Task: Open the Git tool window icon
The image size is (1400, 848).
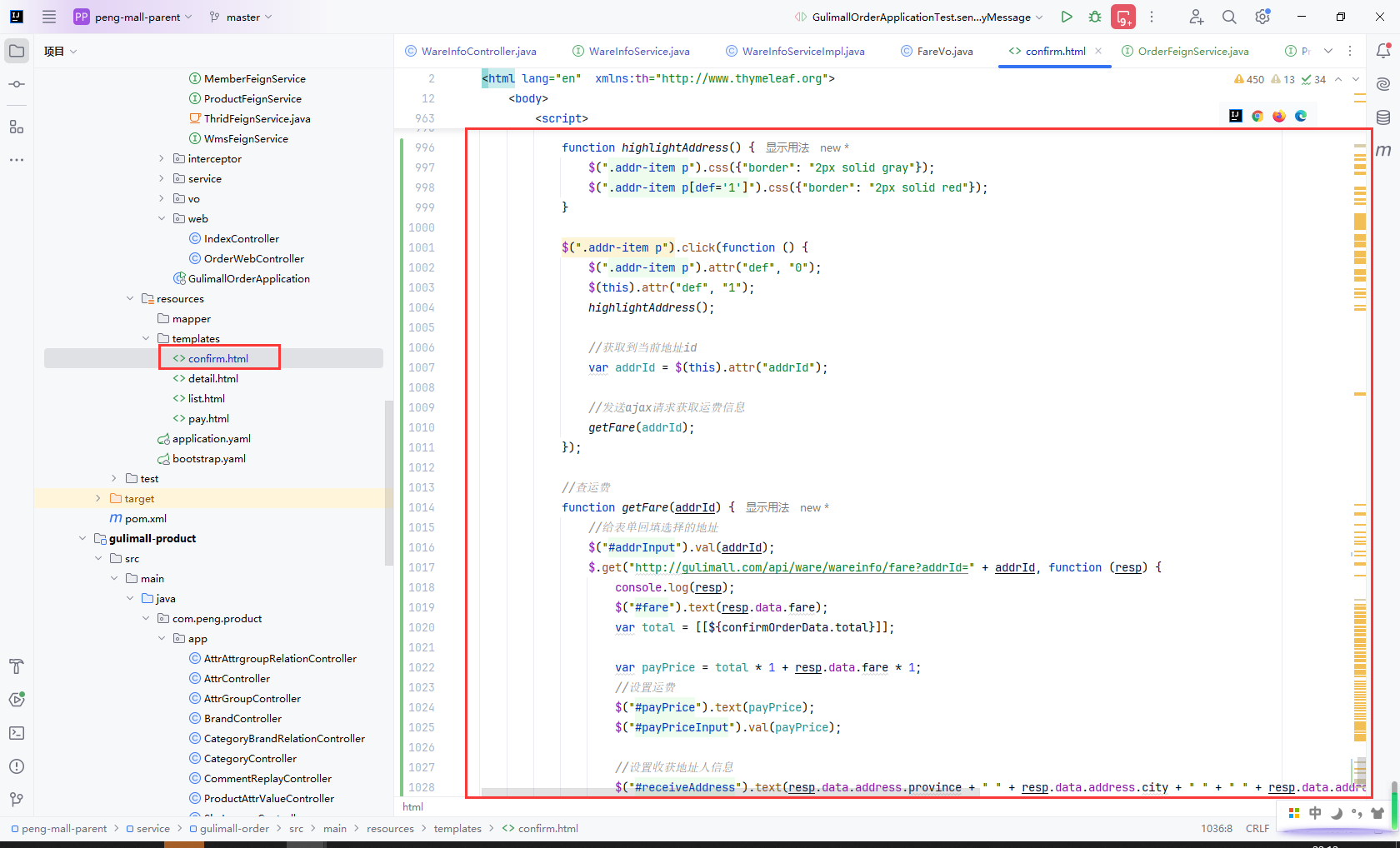Action: [x=17, y=800]
